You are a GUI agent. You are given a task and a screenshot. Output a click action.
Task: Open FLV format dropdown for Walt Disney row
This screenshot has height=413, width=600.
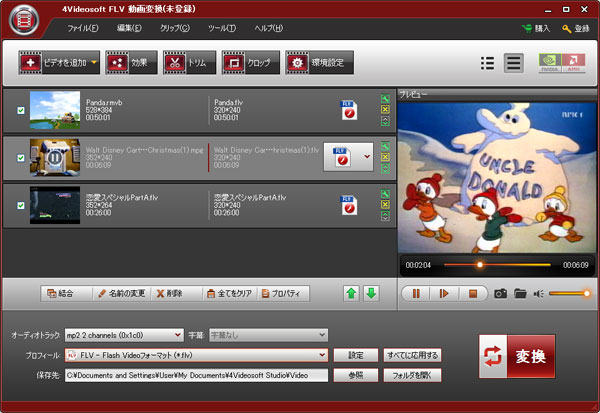[x=367, y=157]
